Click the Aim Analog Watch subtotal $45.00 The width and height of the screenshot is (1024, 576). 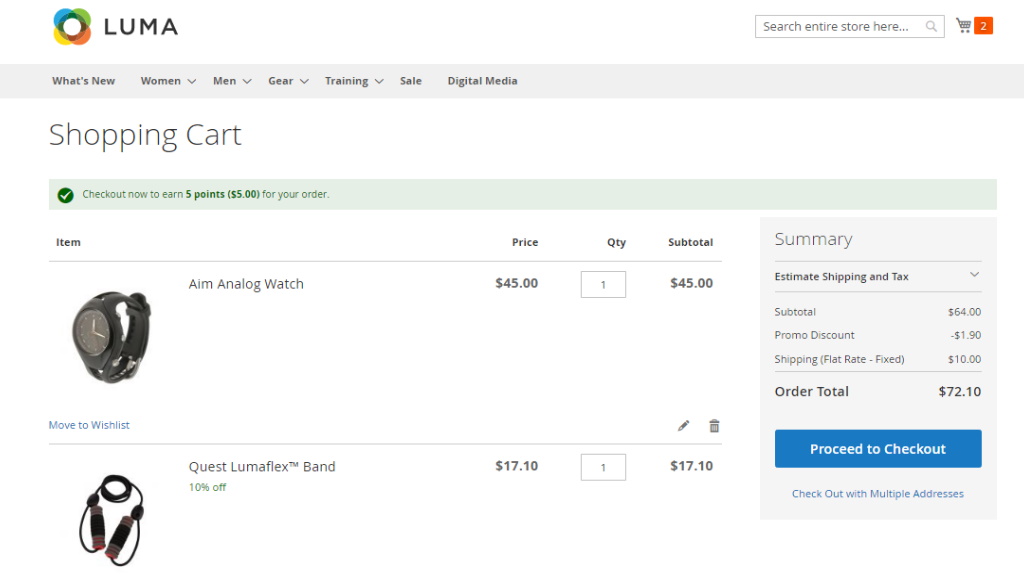[692, 283]
